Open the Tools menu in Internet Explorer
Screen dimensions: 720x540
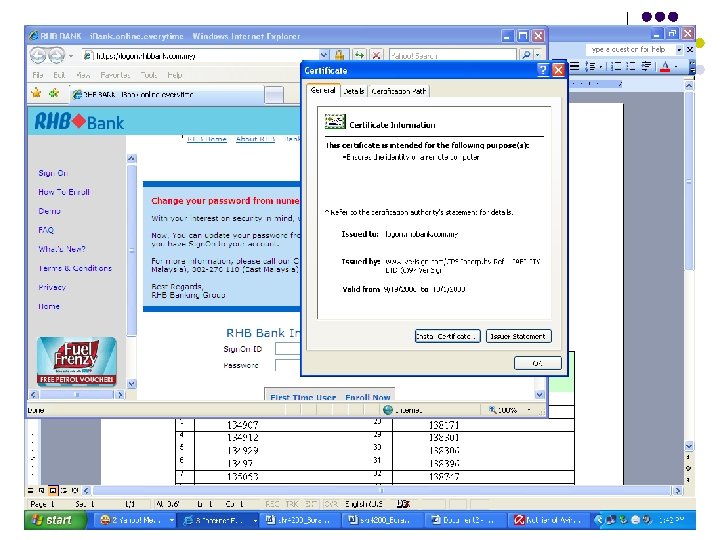tap(148, 75)
